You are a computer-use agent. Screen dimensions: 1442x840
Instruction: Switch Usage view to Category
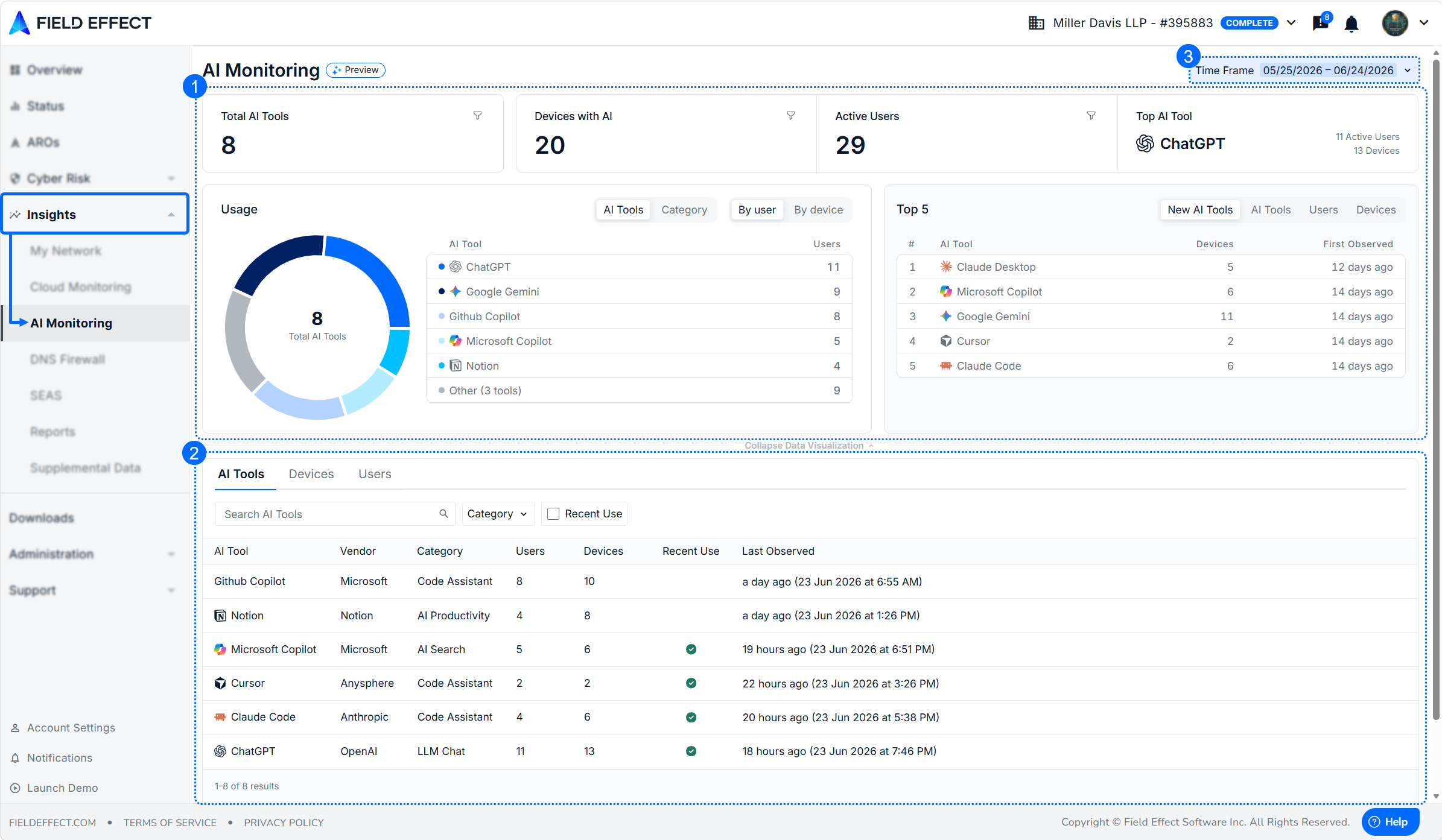[x=684, y=210]
